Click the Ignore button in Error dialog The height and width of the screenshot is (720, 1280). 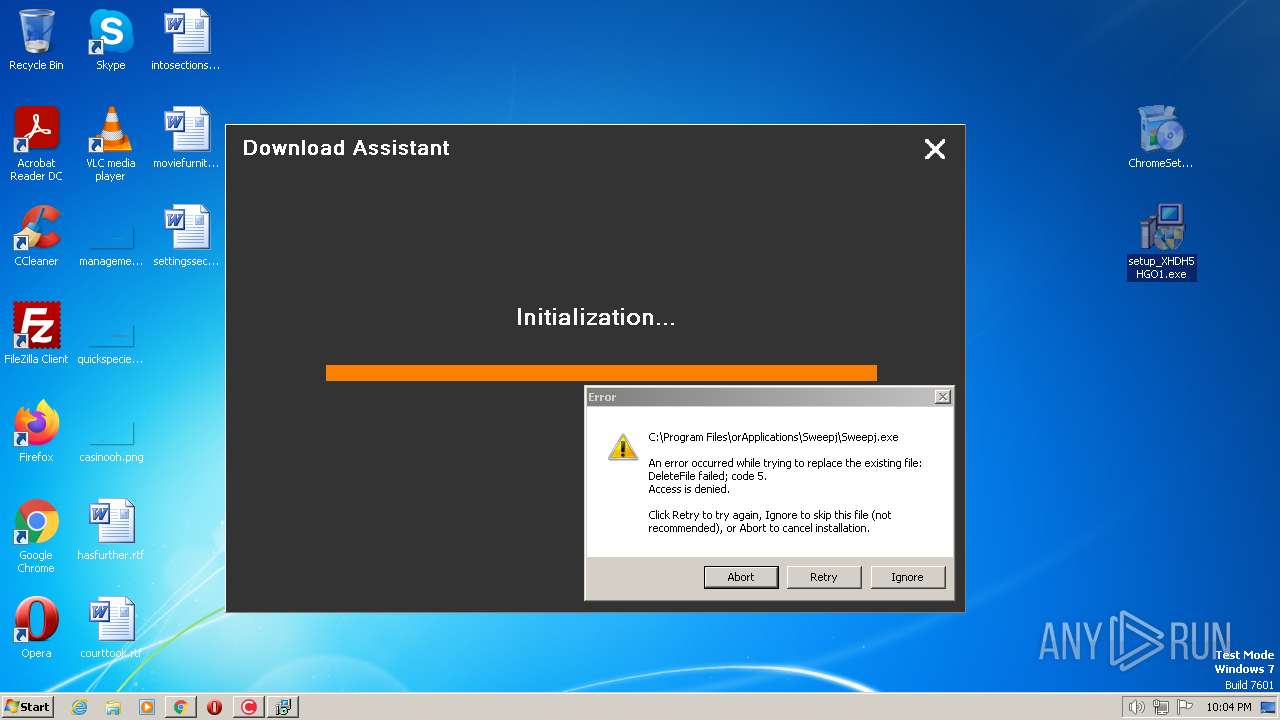[x=907, y=577]
